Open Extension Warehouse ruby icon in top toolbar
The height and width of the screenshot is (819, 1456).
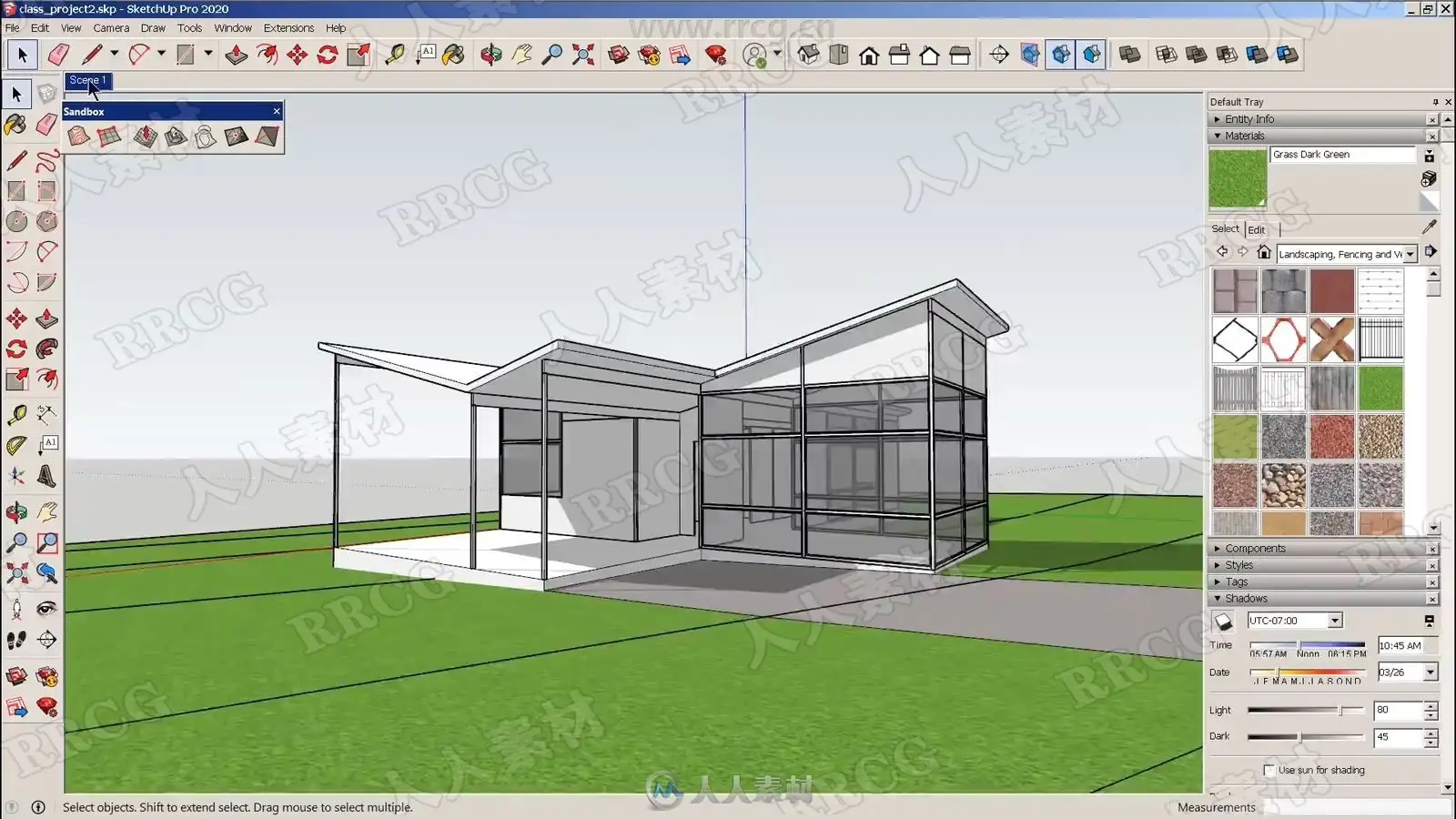point(716,55)
